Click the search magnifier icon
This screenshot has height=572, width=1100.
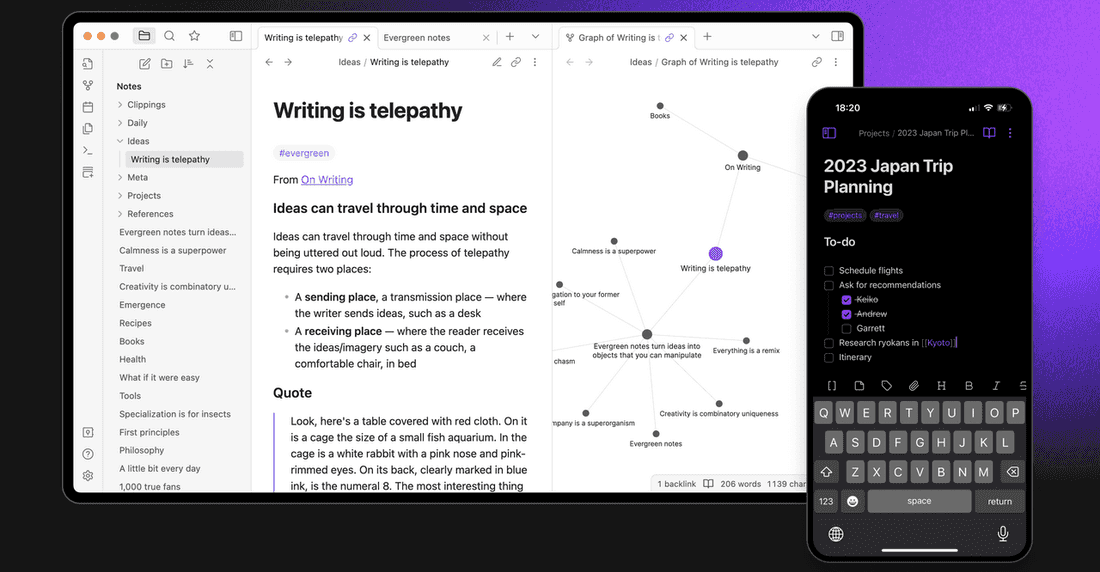pos(169,36)
